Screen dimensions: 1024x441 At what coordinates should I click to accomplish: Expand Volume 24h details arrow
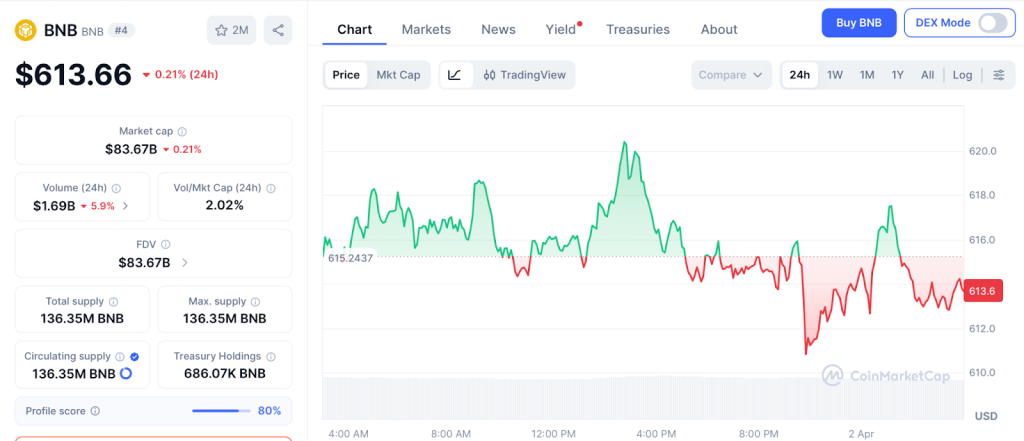pyautogui.click(x=125, y=206)
